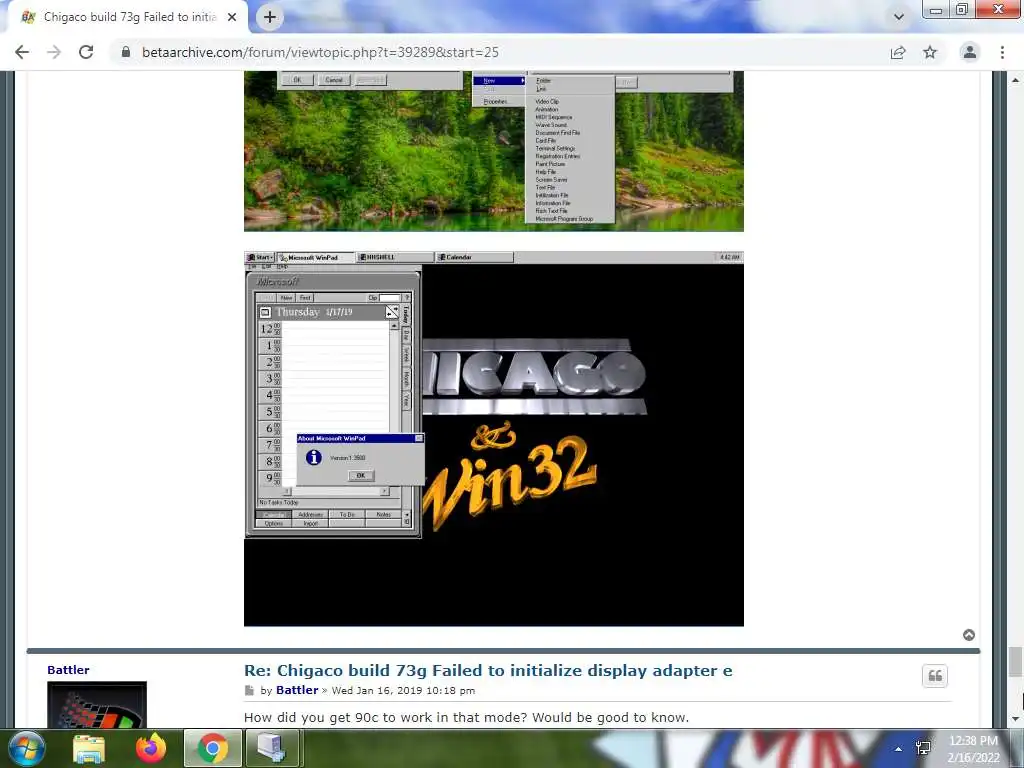
Task: Share this page via share icon
Action: [x=898, y=52]
